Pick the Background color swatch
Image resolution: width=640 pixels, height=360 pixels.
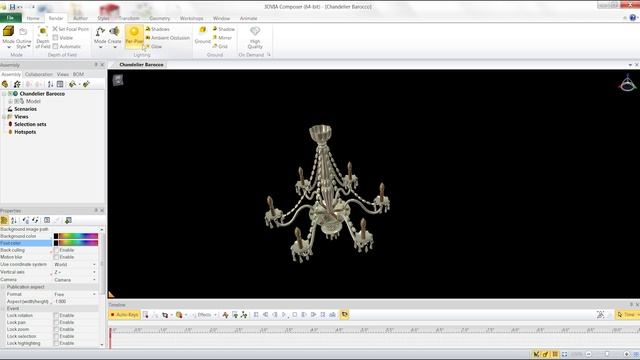76,236
